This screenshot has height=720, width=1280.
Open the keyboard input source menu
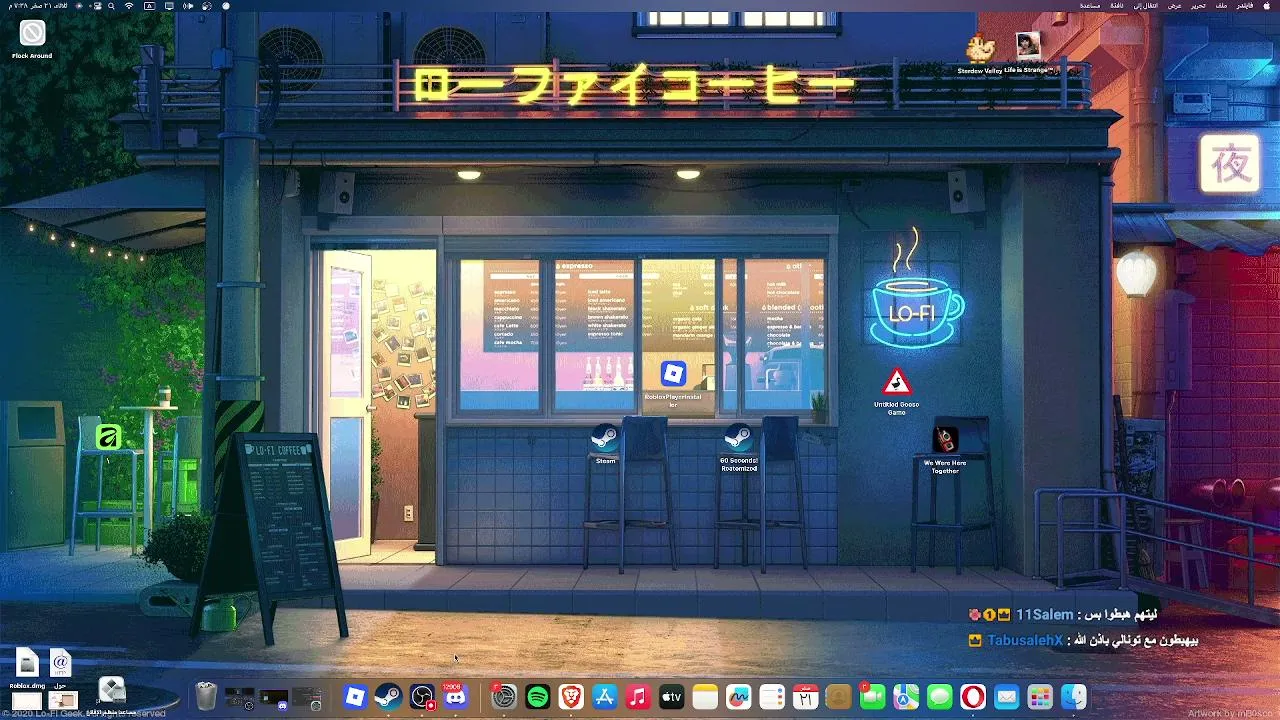[150, 6]
